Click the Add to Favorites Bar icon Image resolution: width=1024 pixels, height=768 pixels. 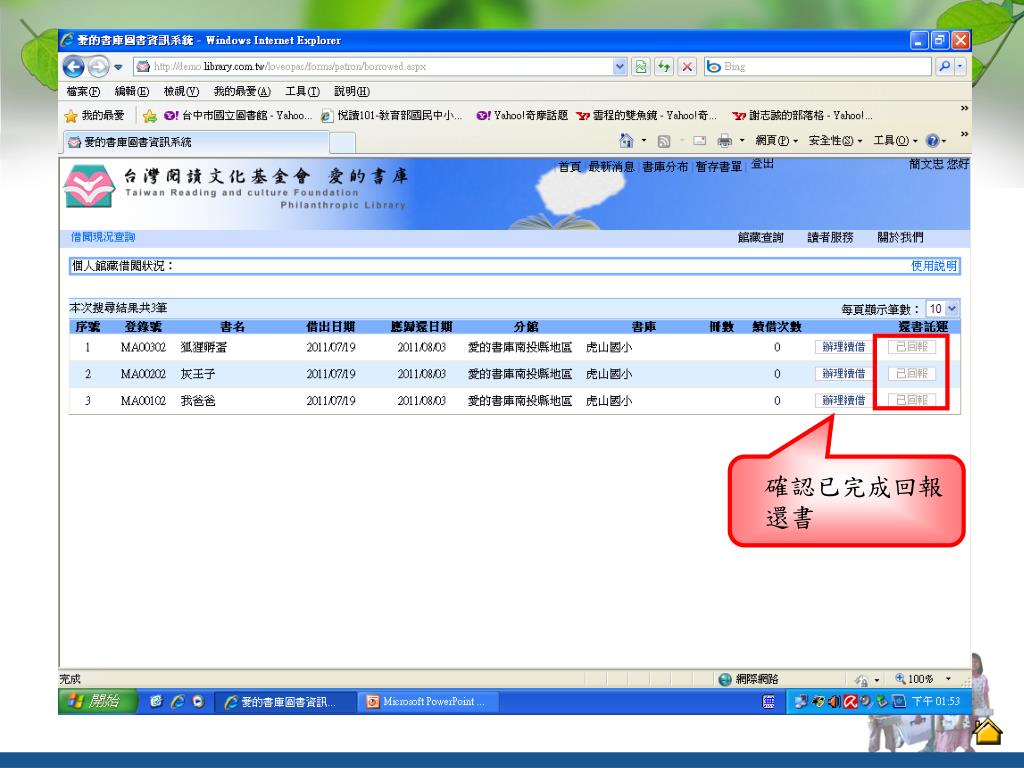point(150,116)
